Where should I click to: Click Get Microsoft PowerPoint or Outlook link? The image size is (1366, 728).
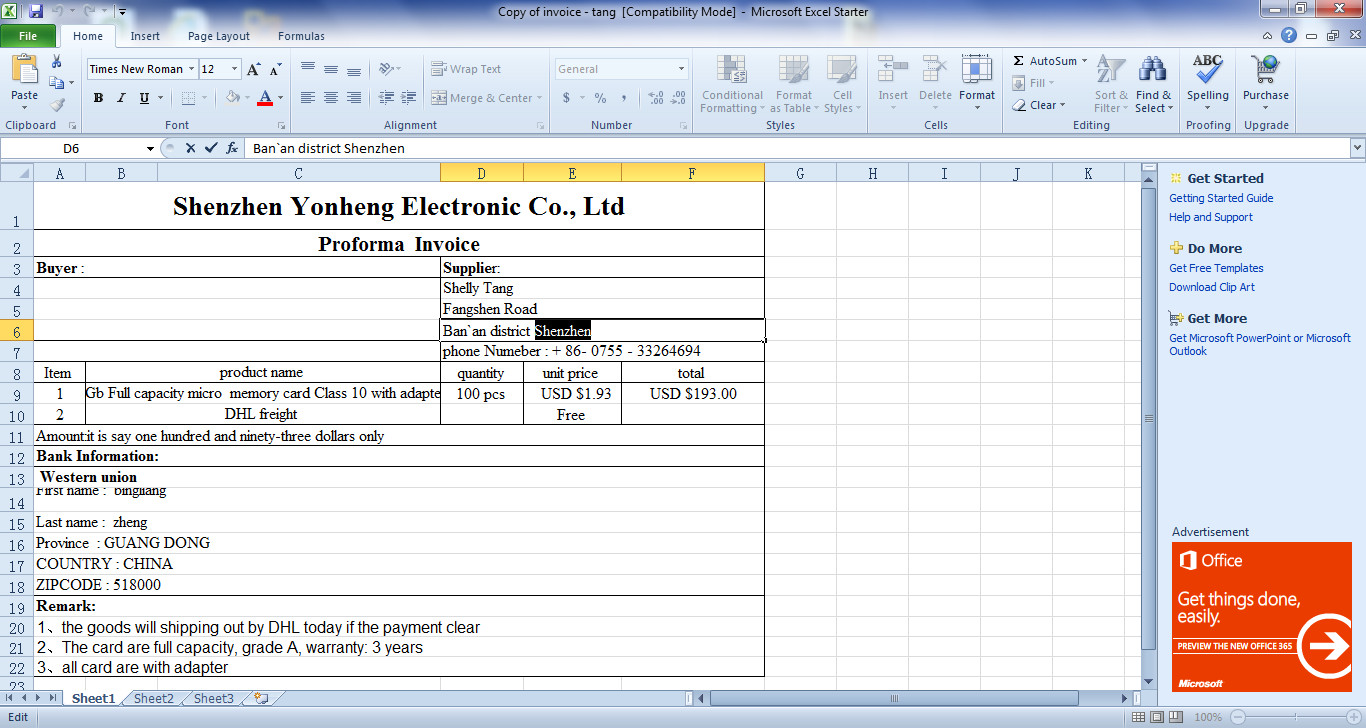(1260, 344)
